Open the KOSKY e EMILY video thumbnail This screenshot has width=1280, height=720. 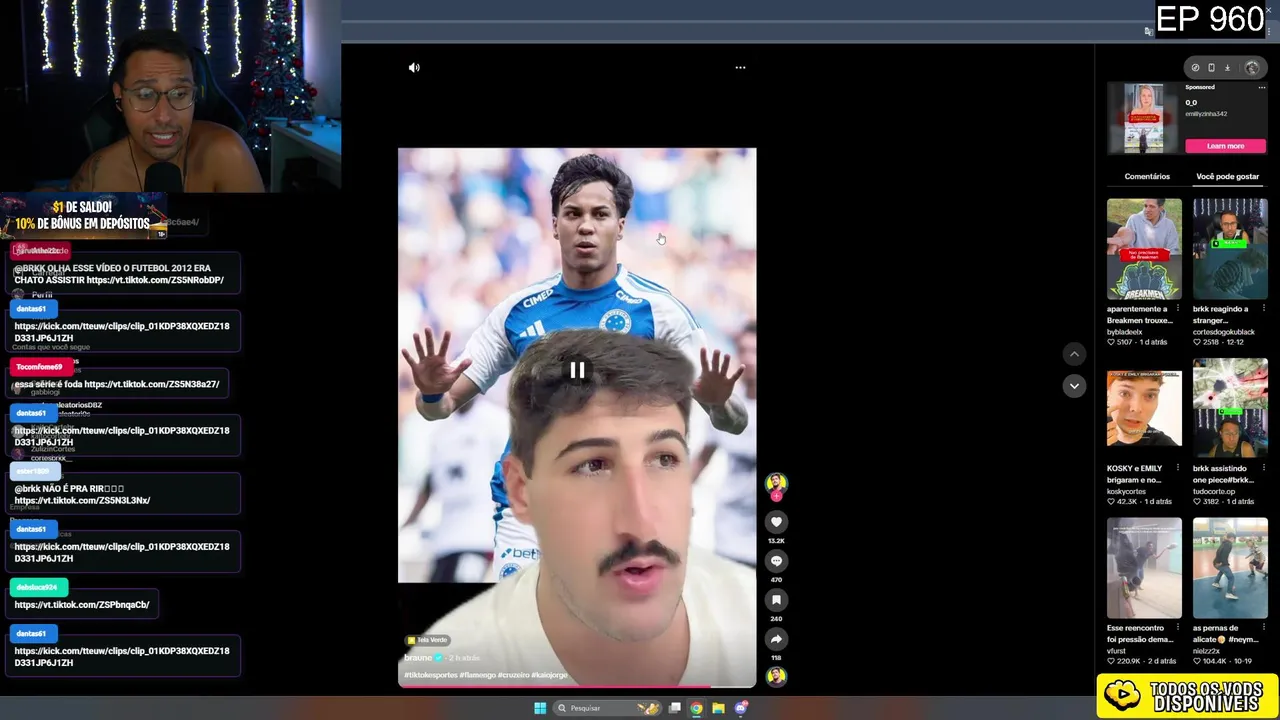pyautogui.click(x=1144, y=408)
